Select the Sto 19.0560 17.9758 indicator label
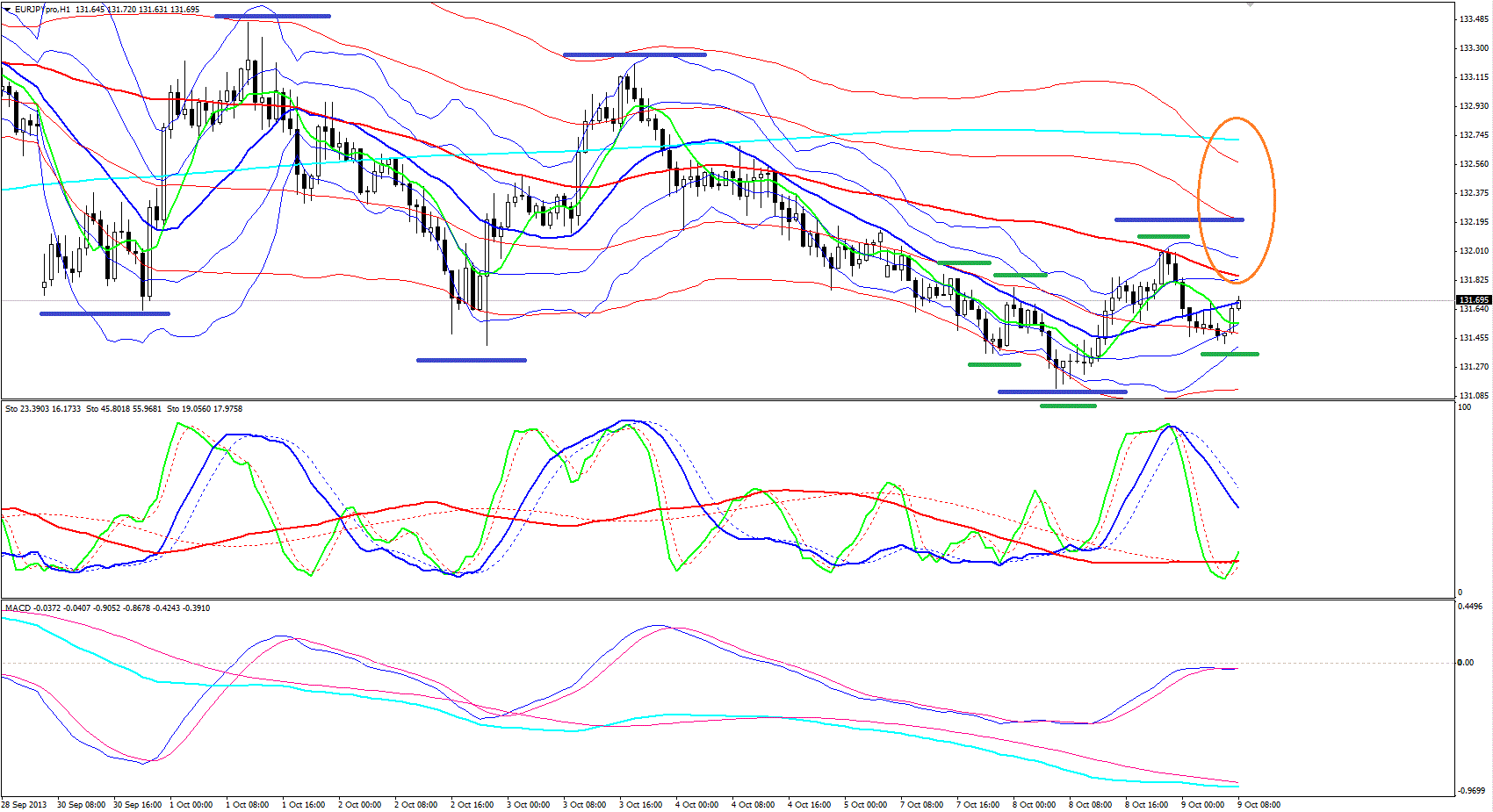Viewport: 1493px width, 812px height. [205, 409]
